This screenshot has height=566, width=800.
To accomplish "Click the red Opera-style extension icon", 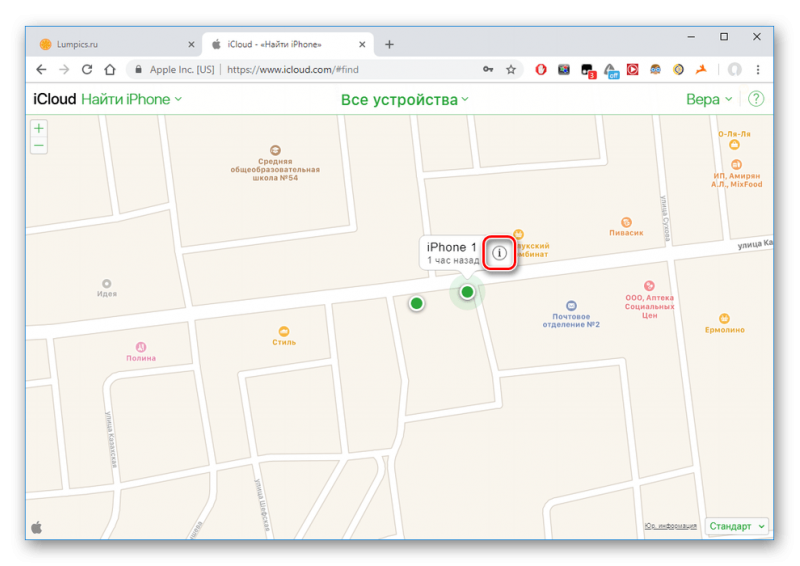I will (x=541, y=69).
